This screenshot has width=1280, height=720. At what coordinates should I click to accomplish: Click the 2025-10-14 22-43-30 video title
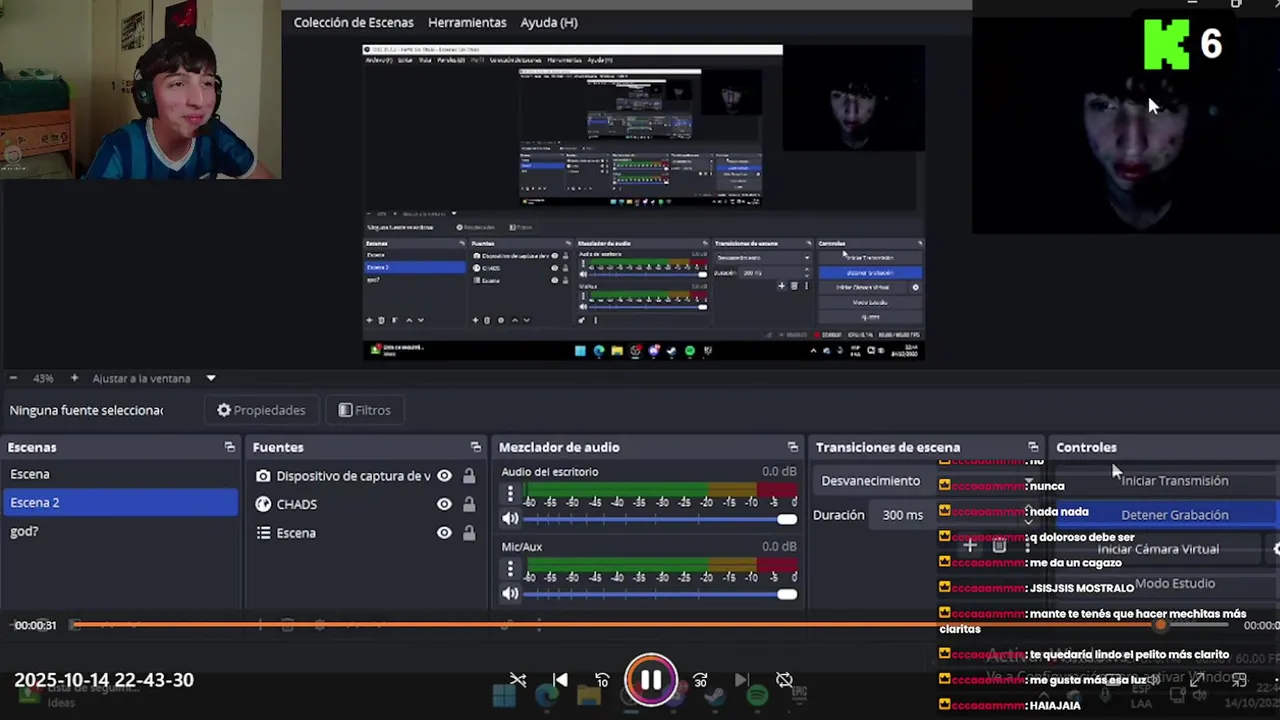pos(104,680)
